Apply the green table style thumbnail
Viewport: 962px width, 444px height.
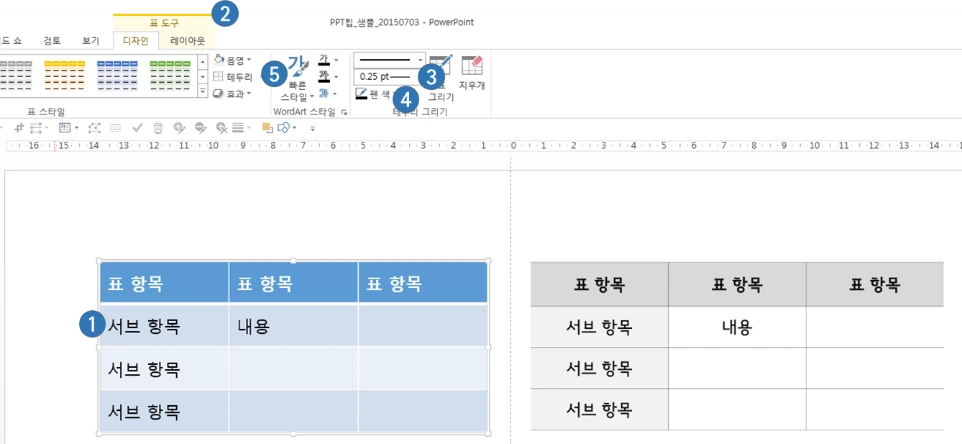(x=170, y=76)
